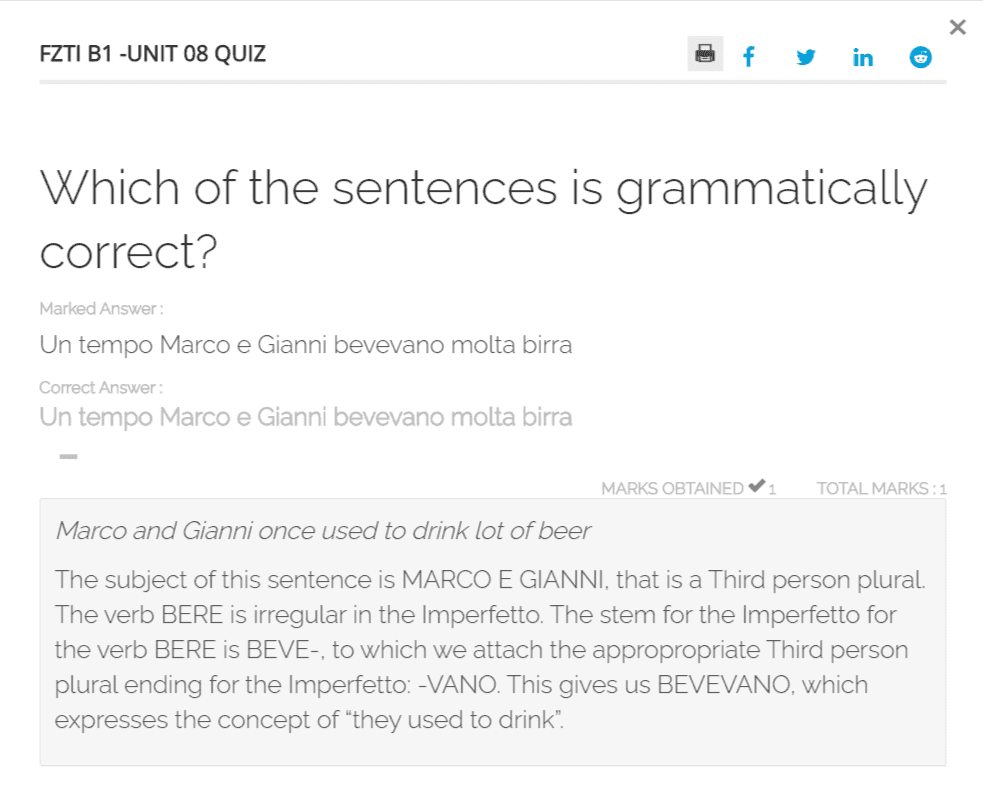Click the Correct Answer label
Viewport: 983px width, 803px height.
tap(101, 388)
